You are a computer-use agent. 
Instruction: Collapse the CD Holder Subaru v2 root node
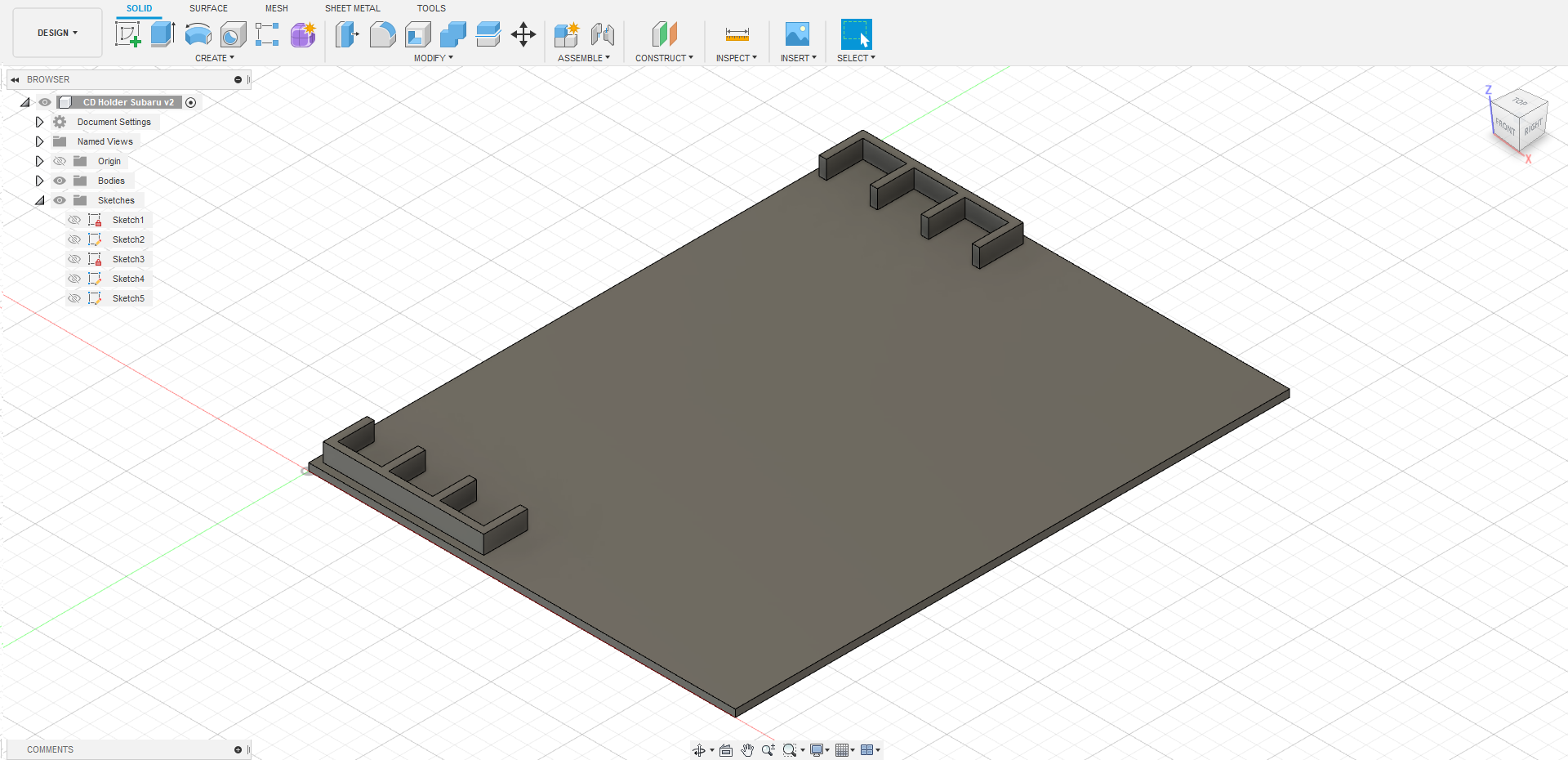(x=25, y=102)
